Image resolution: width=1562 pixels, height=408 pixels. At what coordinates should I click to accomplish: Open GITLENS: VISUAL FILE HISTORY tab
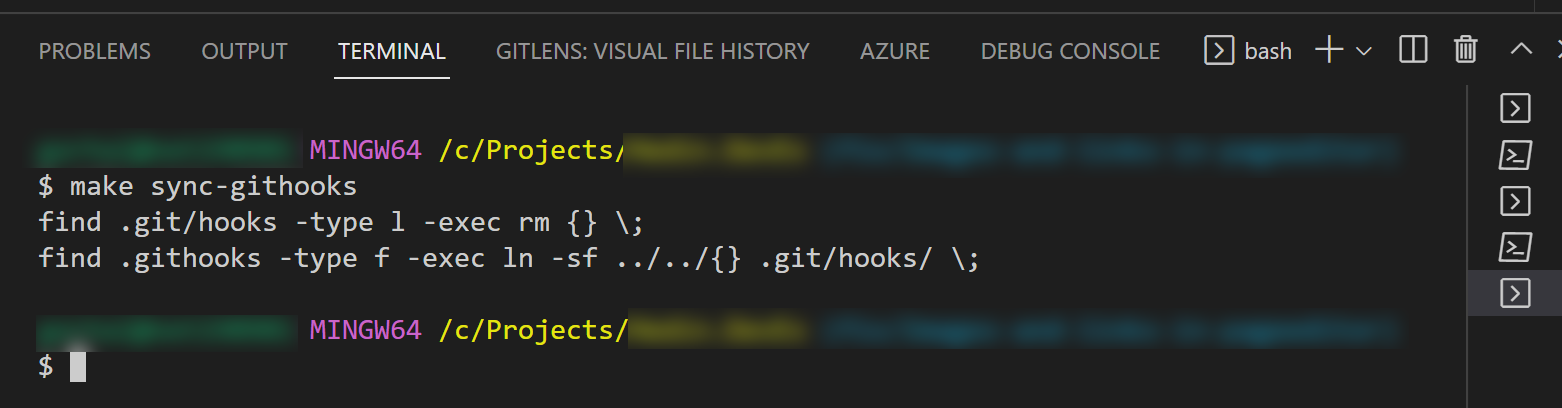click(x=652, y=51)
